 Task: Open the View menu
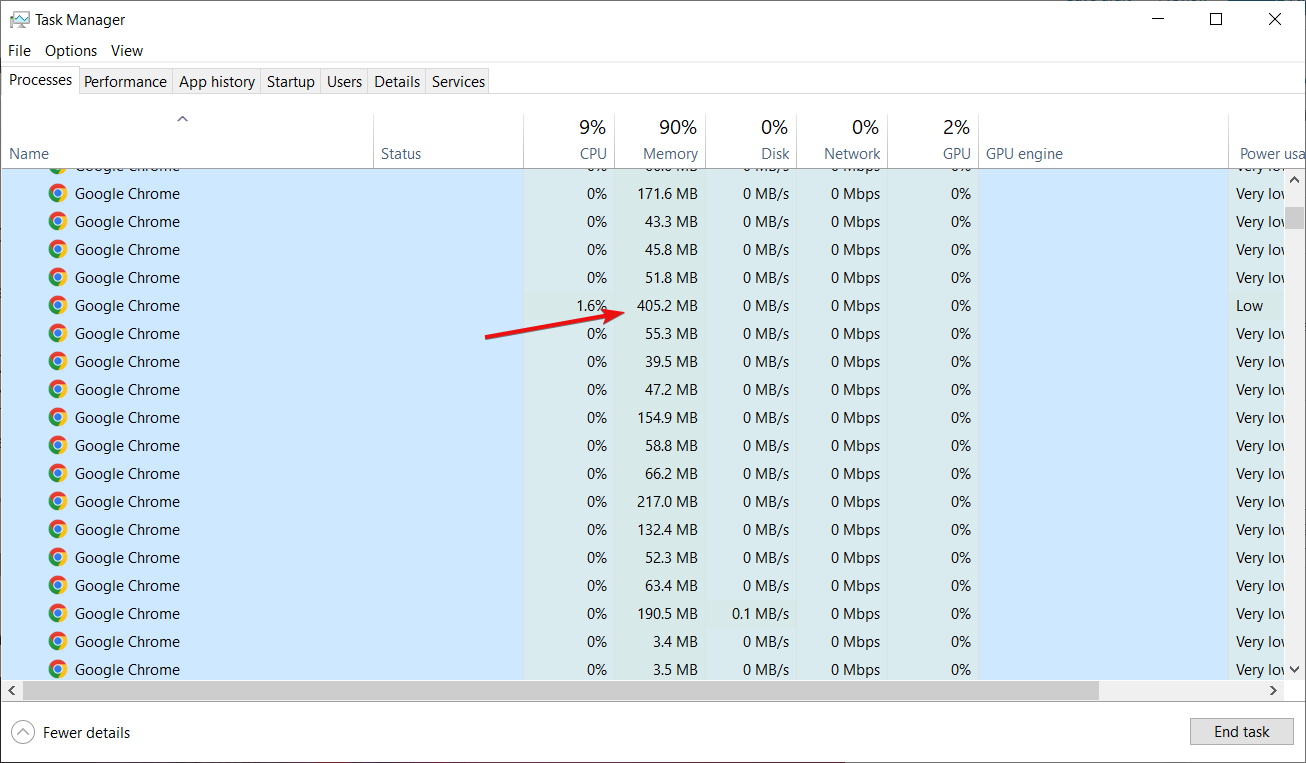127,51
